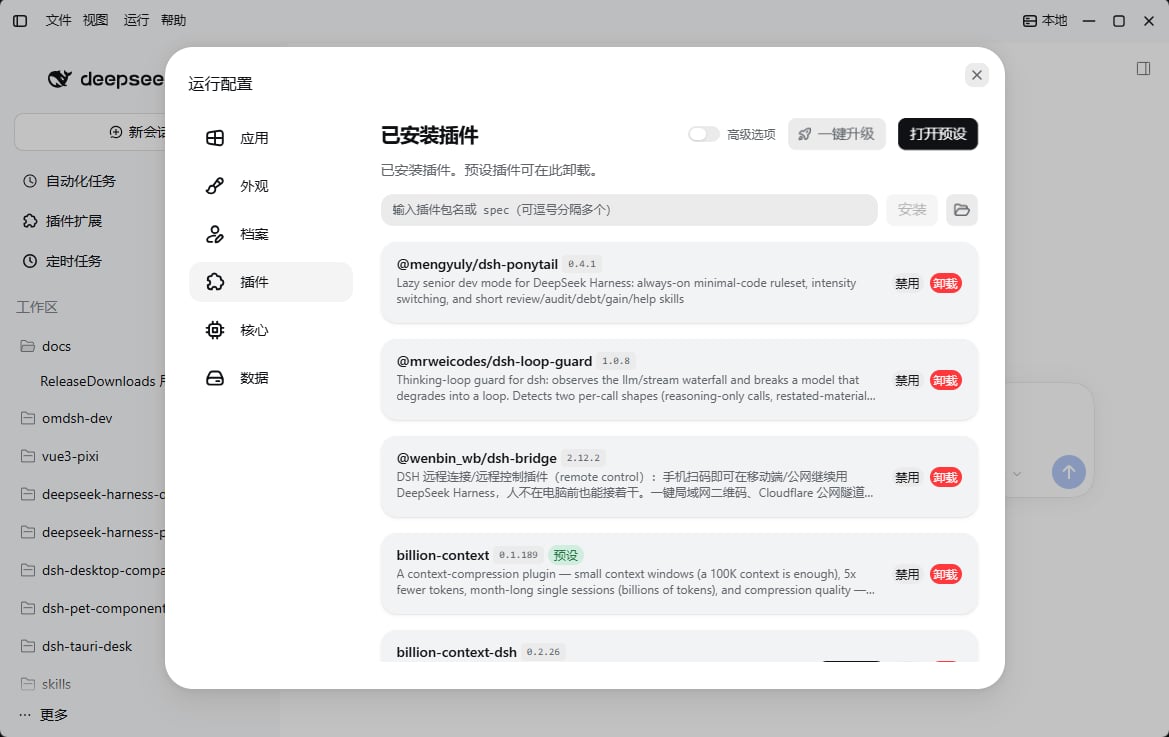The height and width of the screenshot is (737, 1169).
Task: Uninstall the billion-context plugin
Action: pyautogui.click(x=945, y=575)
